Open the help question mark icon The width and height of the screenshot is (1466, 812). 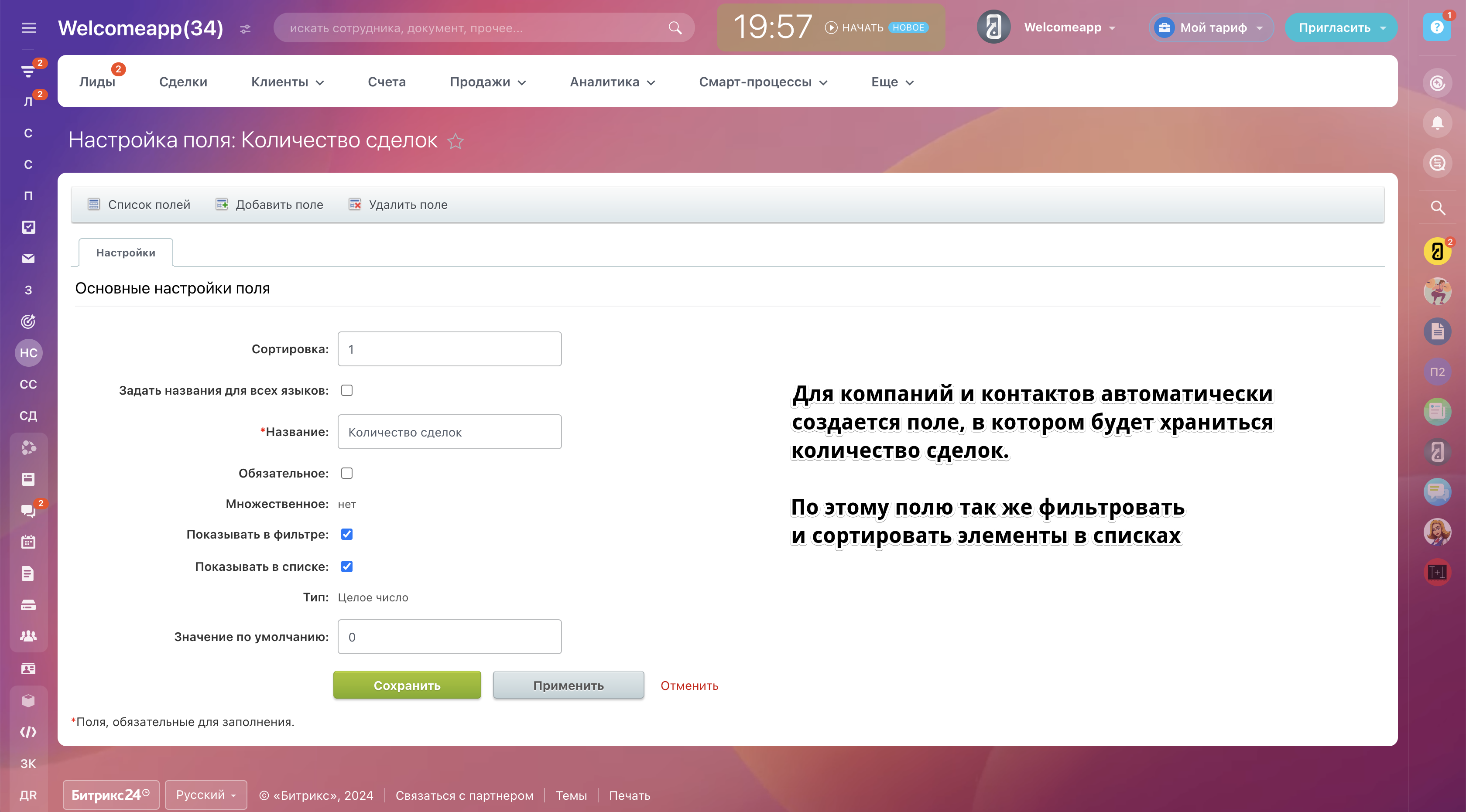pyautogui.click(x=1436, y=27)
